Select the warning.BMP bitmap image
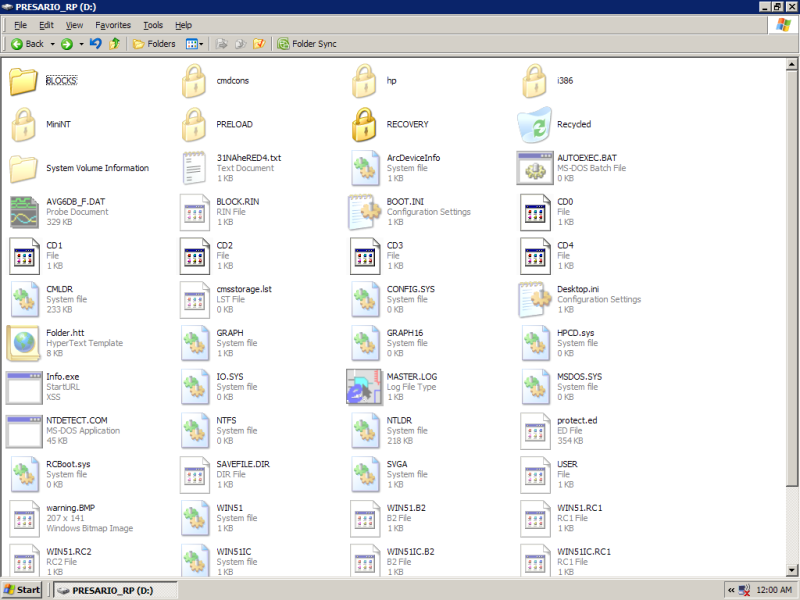 (24, 518)
